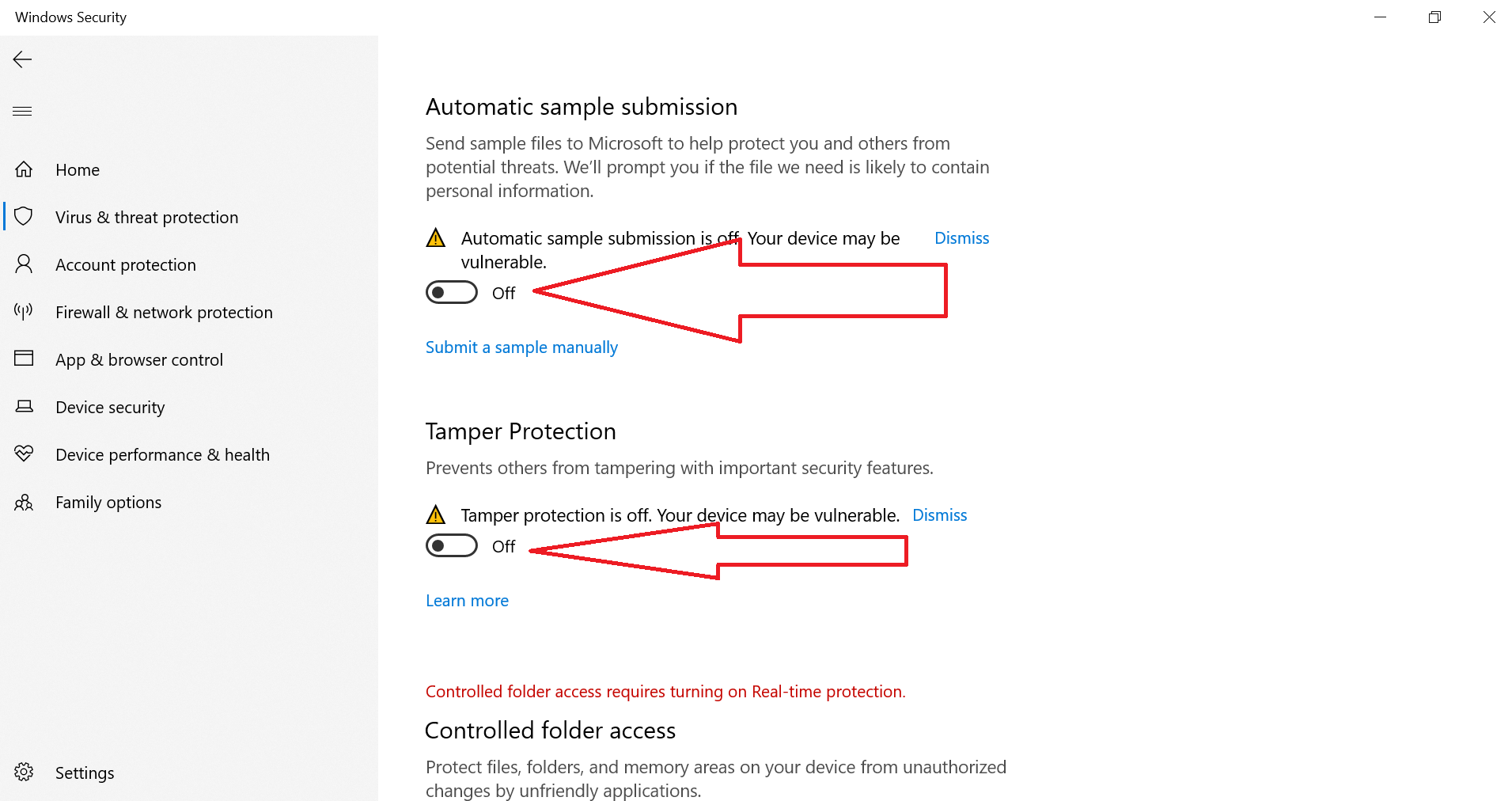Turn on Automatic sample submission toggle

point(452,292)
